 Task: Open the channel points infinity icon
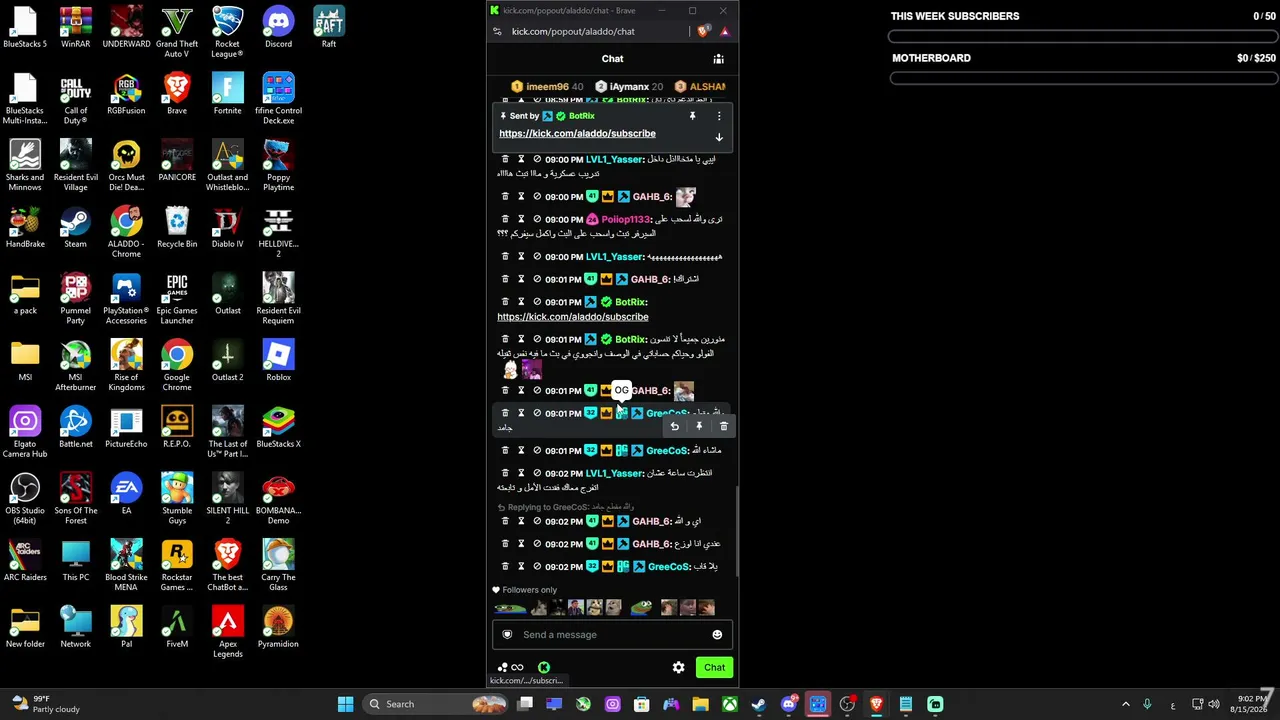click(x=517, y=667)
